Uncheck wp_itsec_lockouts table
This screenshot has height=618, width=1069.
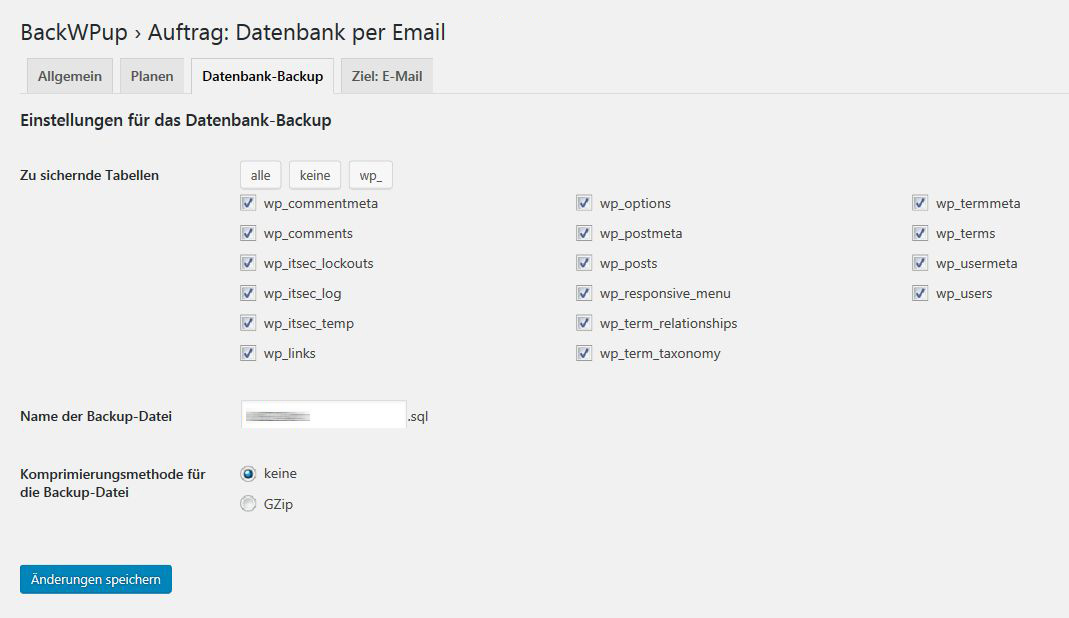point(248,263)
